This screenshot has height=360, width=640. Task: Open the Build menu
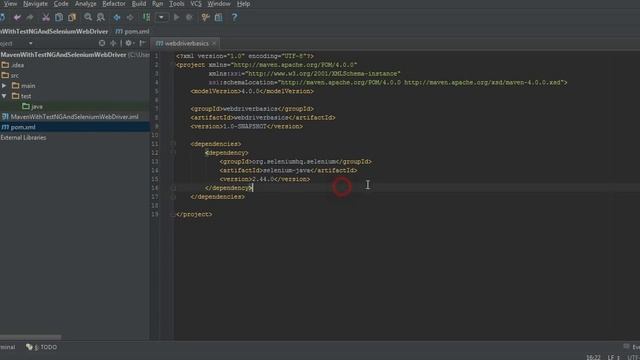pyautogui.click(x=139, y=4)
